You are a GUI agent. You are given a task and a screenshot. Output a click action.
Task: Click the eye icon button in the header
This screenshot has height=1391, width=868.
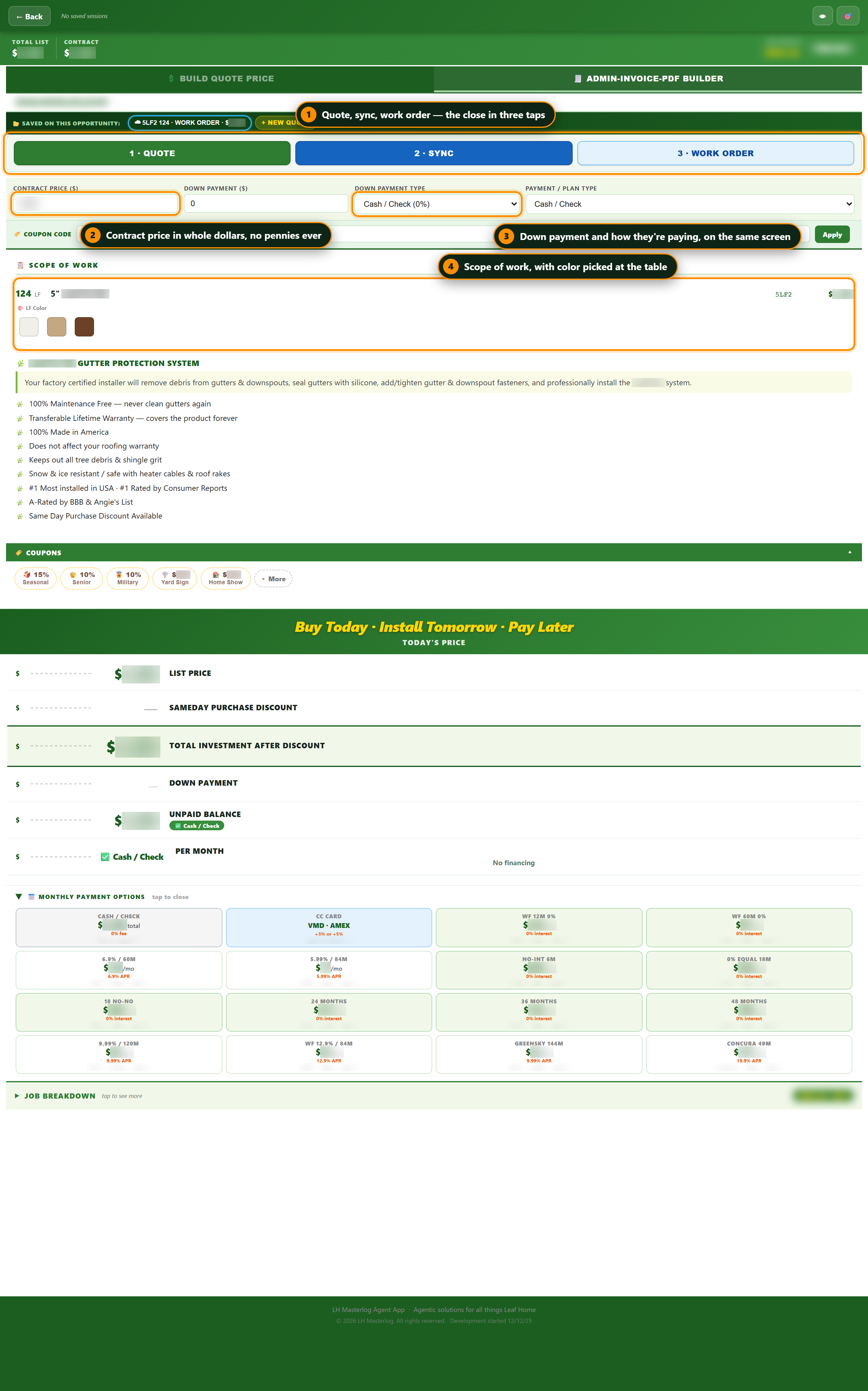tap(822, 16)
